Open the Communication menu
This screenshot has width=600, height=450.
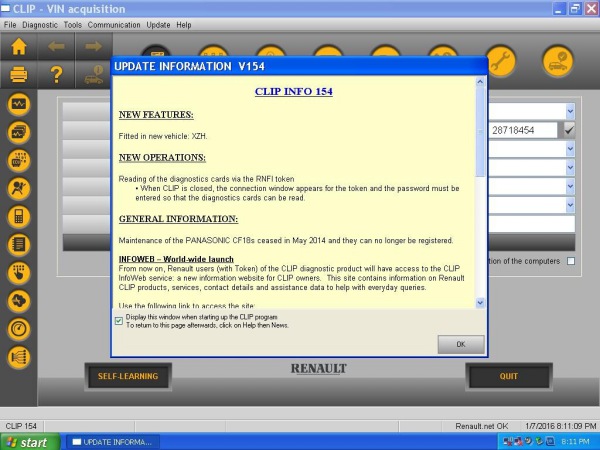114,25
